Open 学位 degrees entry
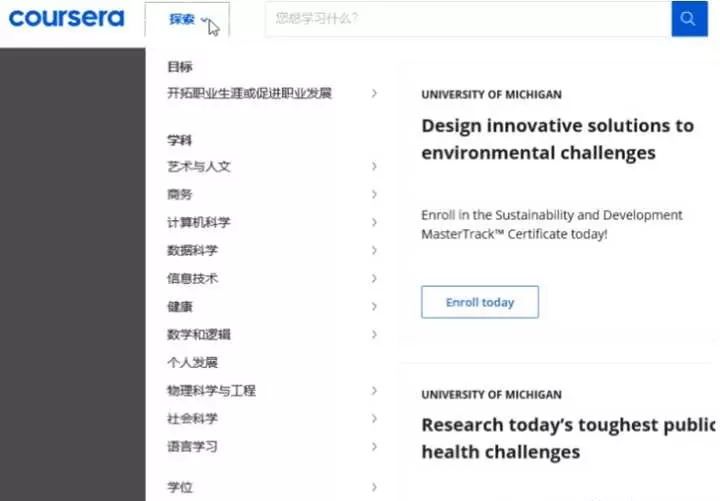 180,487
